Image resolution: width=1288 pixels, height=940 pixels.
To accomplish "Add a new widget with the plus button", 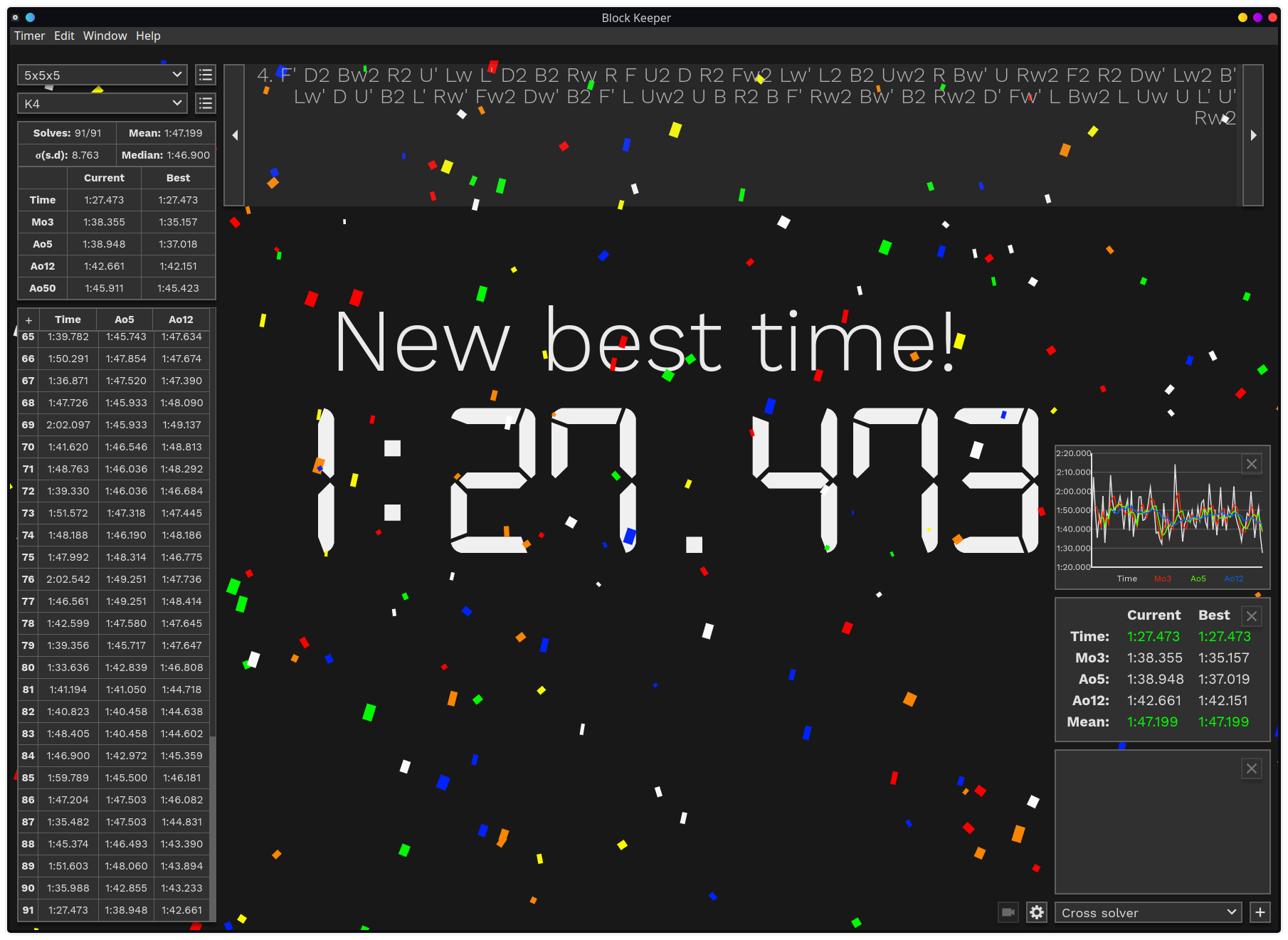I will (x=1260, y=912).
